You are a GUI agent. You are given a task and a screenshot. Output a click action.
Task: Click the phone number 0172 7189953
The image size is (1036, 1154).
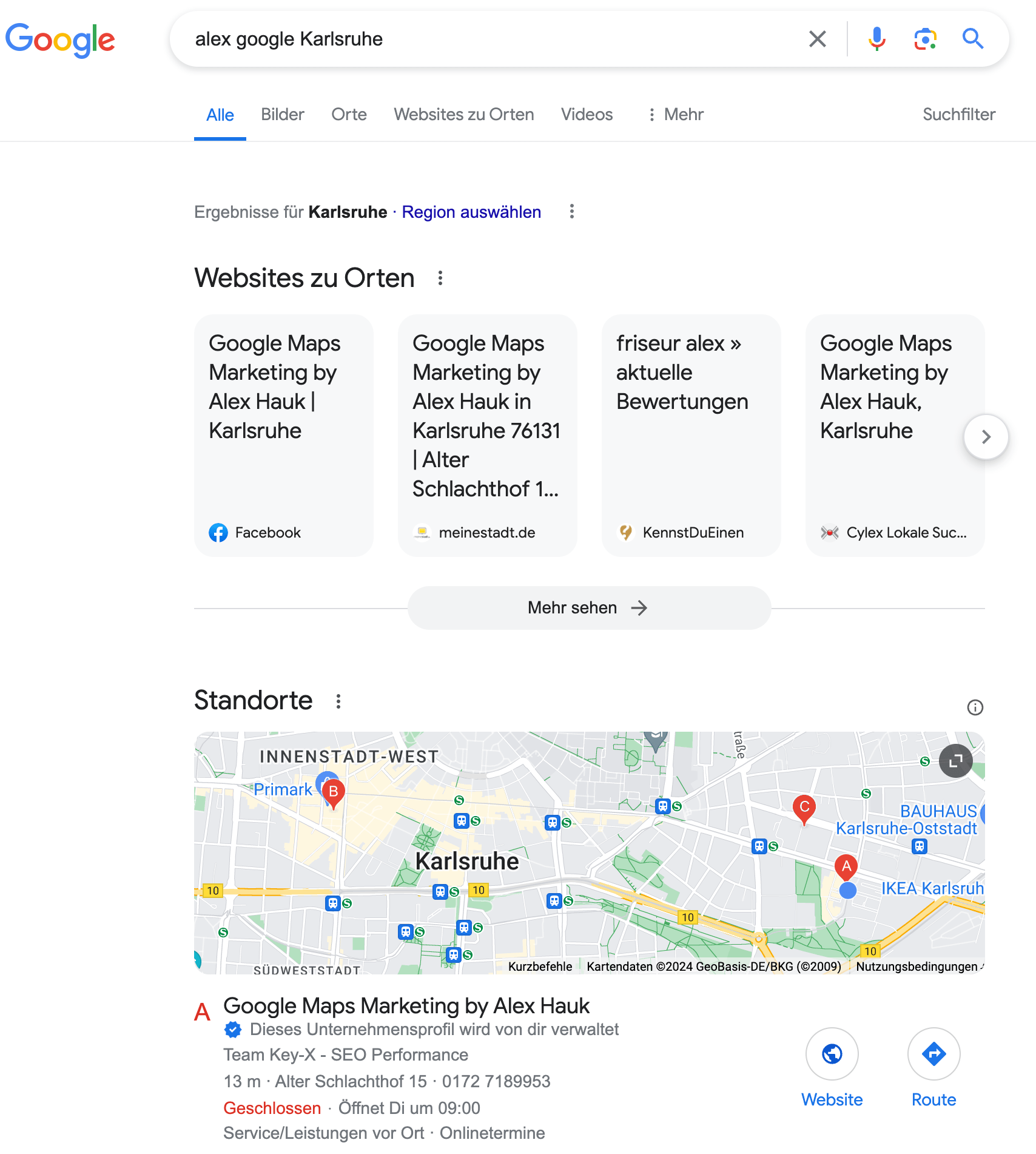496,1082
